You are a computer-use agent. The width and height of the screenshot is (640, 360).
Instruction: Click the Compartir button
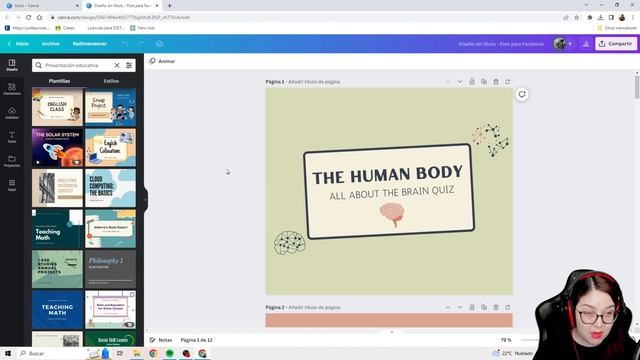point(616,44)
